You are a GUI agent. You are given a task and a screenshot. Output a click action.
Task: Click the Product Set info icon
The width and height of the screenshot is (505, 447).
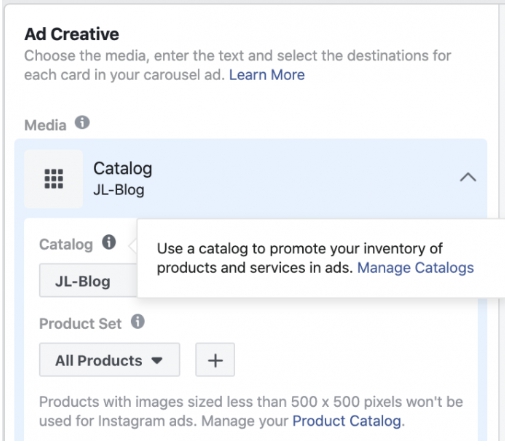coord(138,322)
